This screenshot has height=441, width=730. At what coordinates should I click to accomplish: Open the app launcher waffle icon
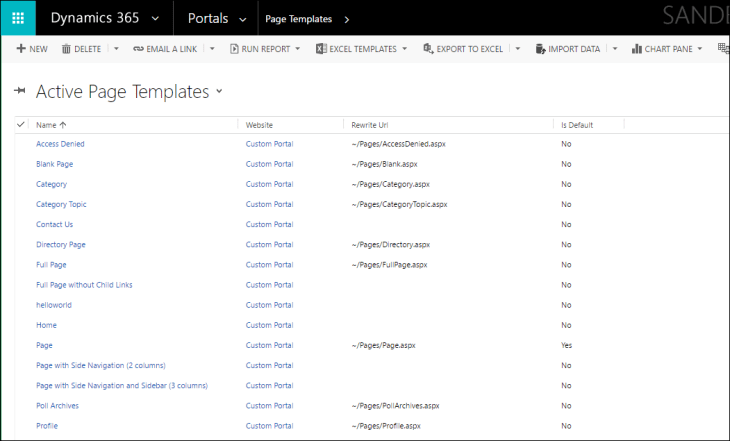point(18,18)
